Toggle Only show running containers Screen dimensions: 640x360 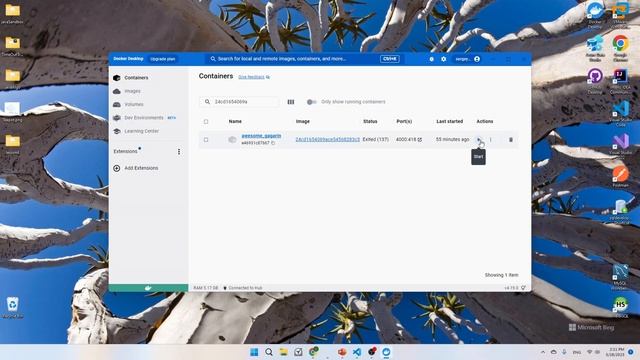tap(311, 102)
